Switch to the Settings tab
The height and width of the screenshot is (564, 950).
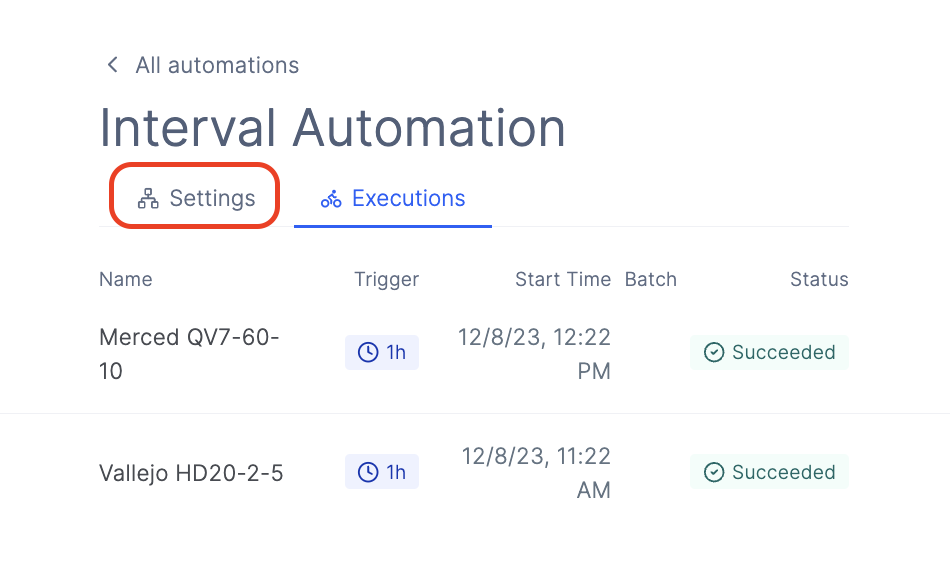coord(196,198)
